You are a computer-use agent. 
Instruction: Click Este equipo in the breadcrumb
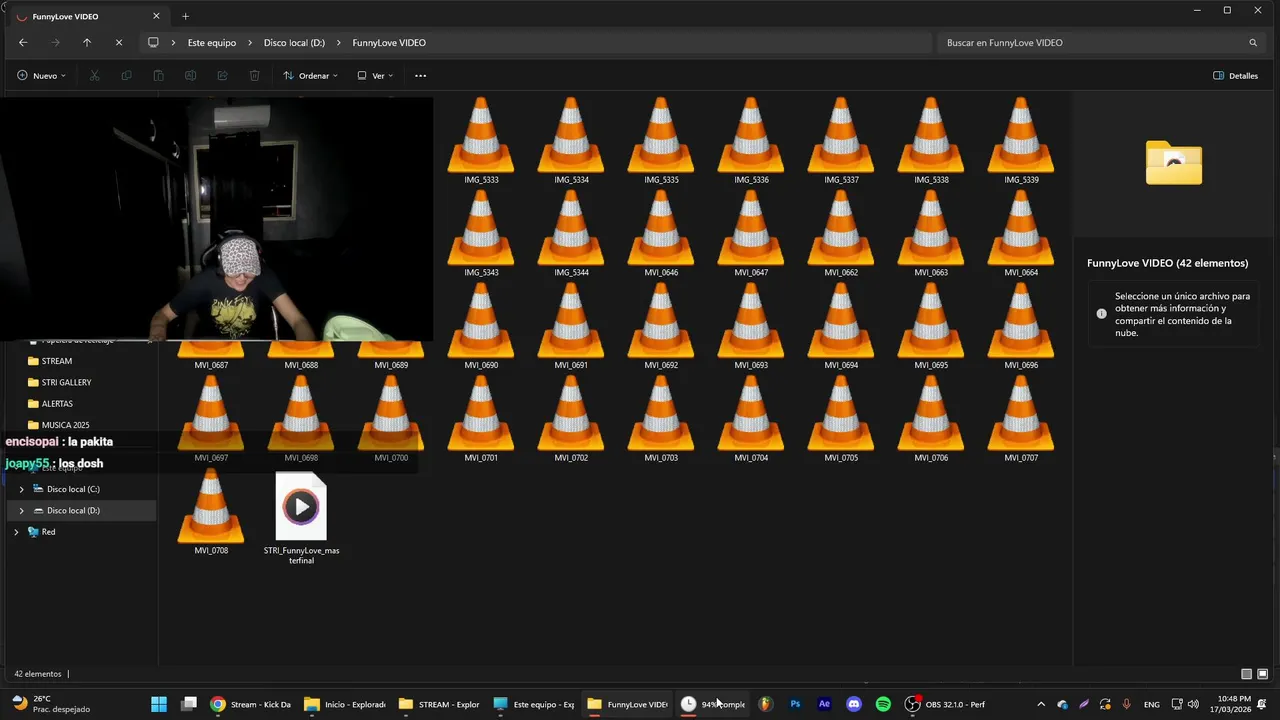[x=212, y=43]
